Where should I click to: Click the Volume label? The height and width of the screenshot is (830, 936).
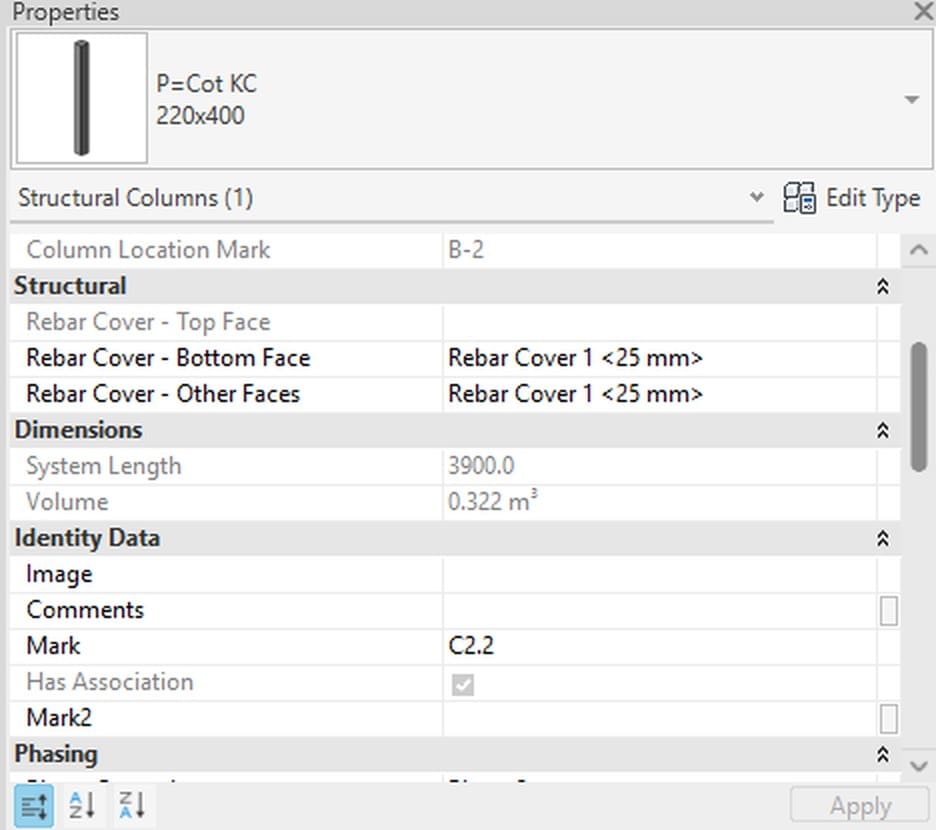[x=67, y=502]
